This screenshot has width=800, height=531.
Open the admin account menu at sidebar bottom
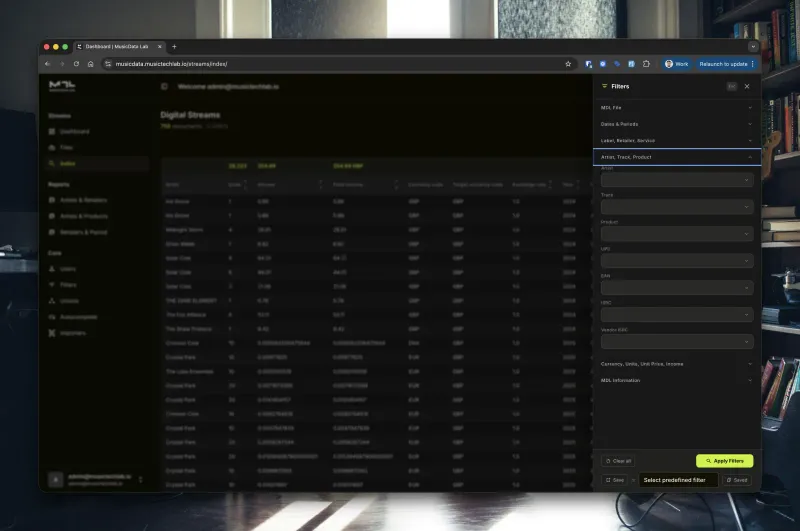[x=96, y=479]
